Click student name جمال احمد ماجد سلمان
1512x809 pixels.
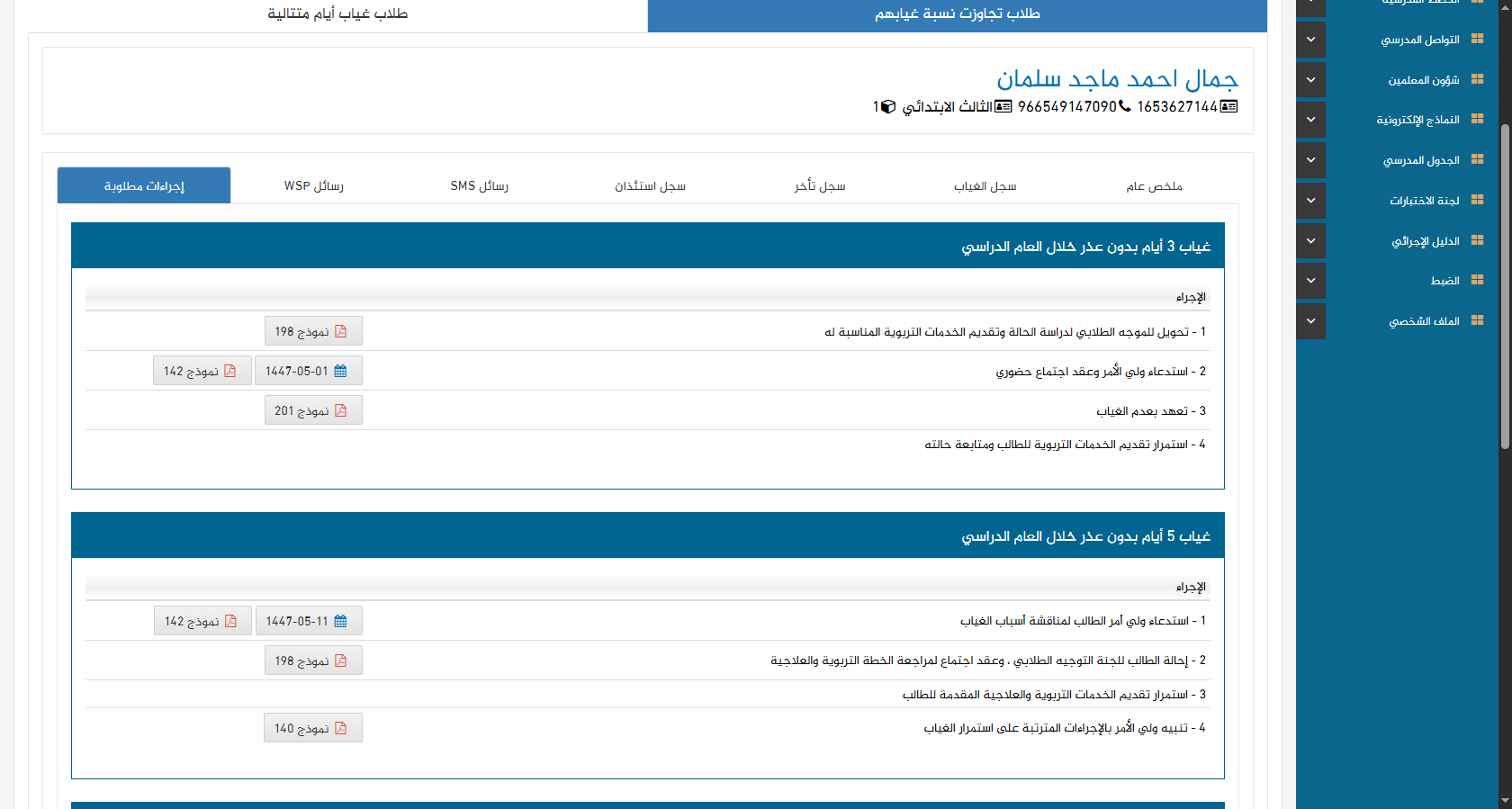click(1117, 79)
